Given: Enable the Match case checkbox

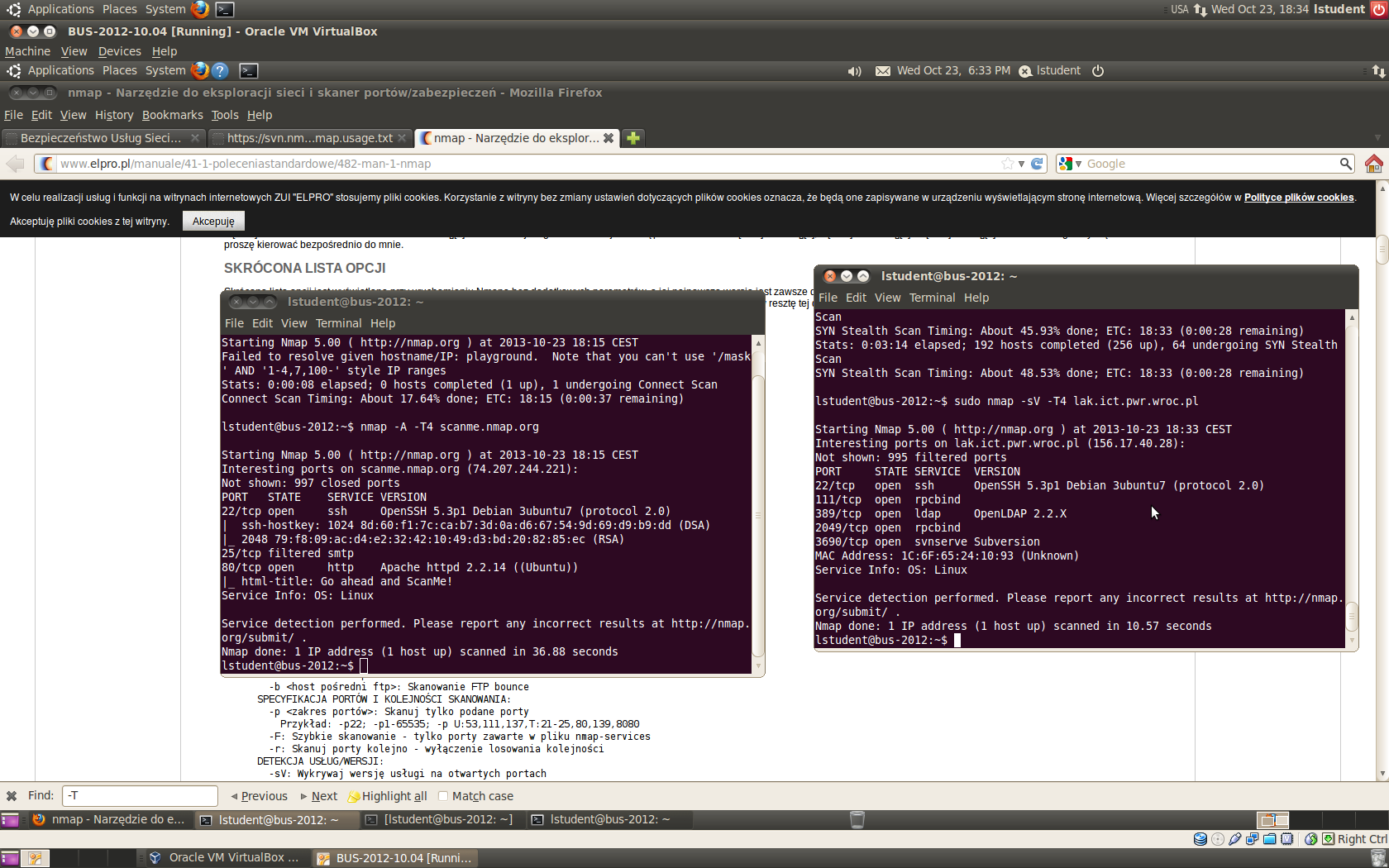Looking at the screenshot, I should 443,796.
